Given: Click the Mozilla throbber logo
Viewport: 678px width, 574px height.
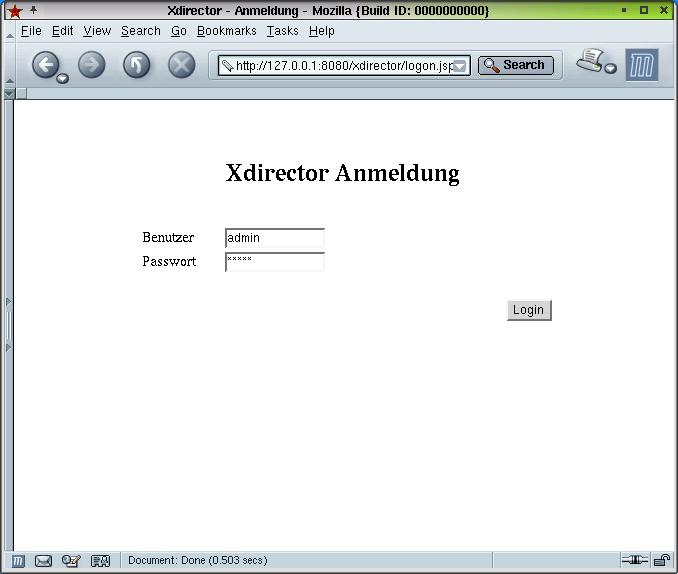Looking at the screenshot, I should click(x=642, y=65).
